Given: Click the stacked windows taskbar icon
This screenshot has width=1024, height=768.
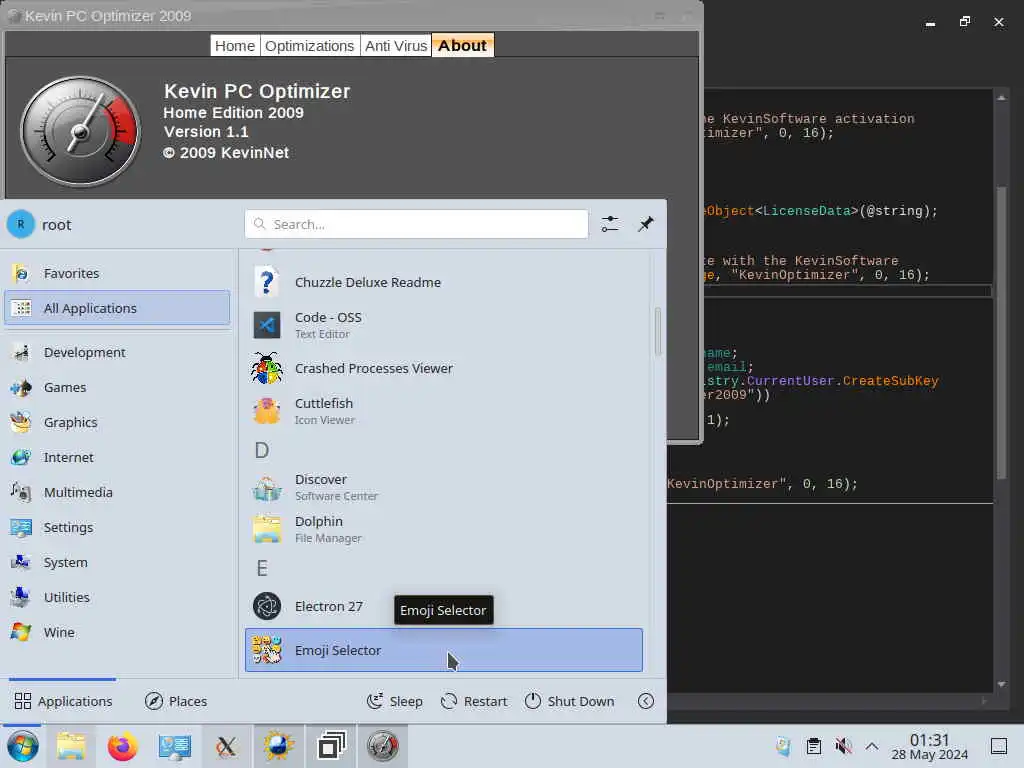Looking at the screenshot, I should click(330, 746).
